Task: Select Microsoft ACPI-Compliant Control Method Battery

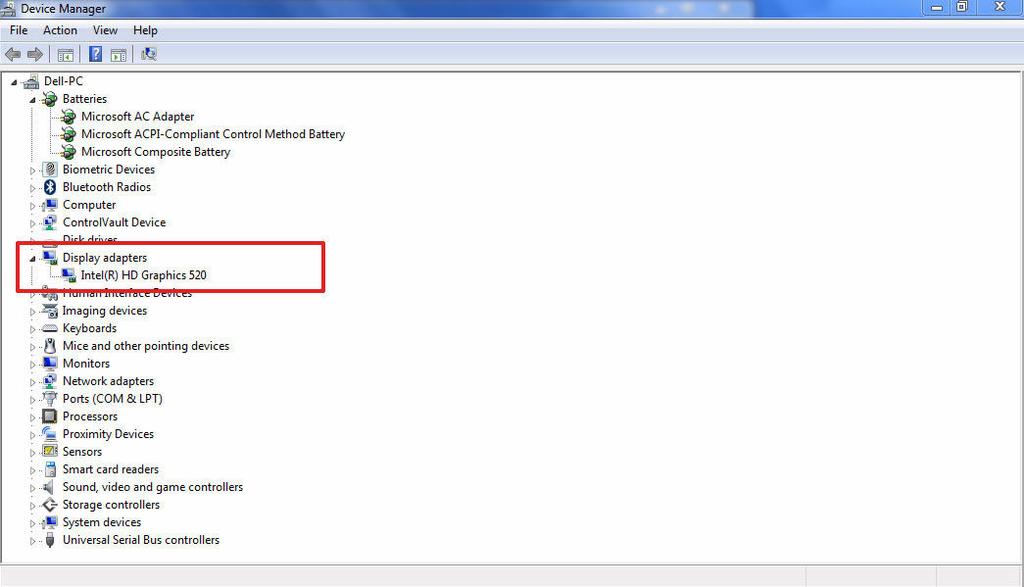Action: click(213, 135)
